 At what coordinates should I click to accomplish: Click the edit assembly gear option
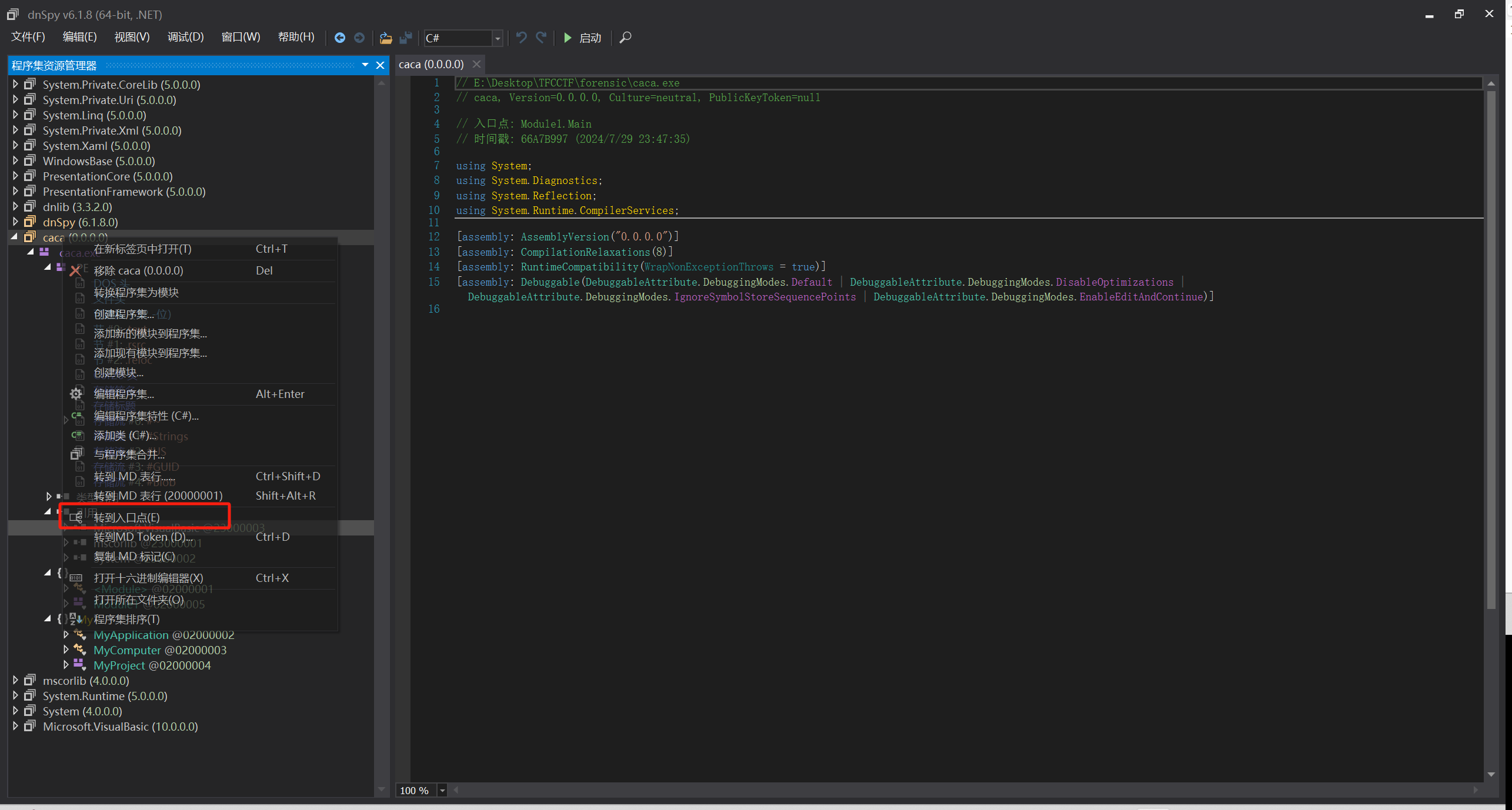click(x=124, y=394)
